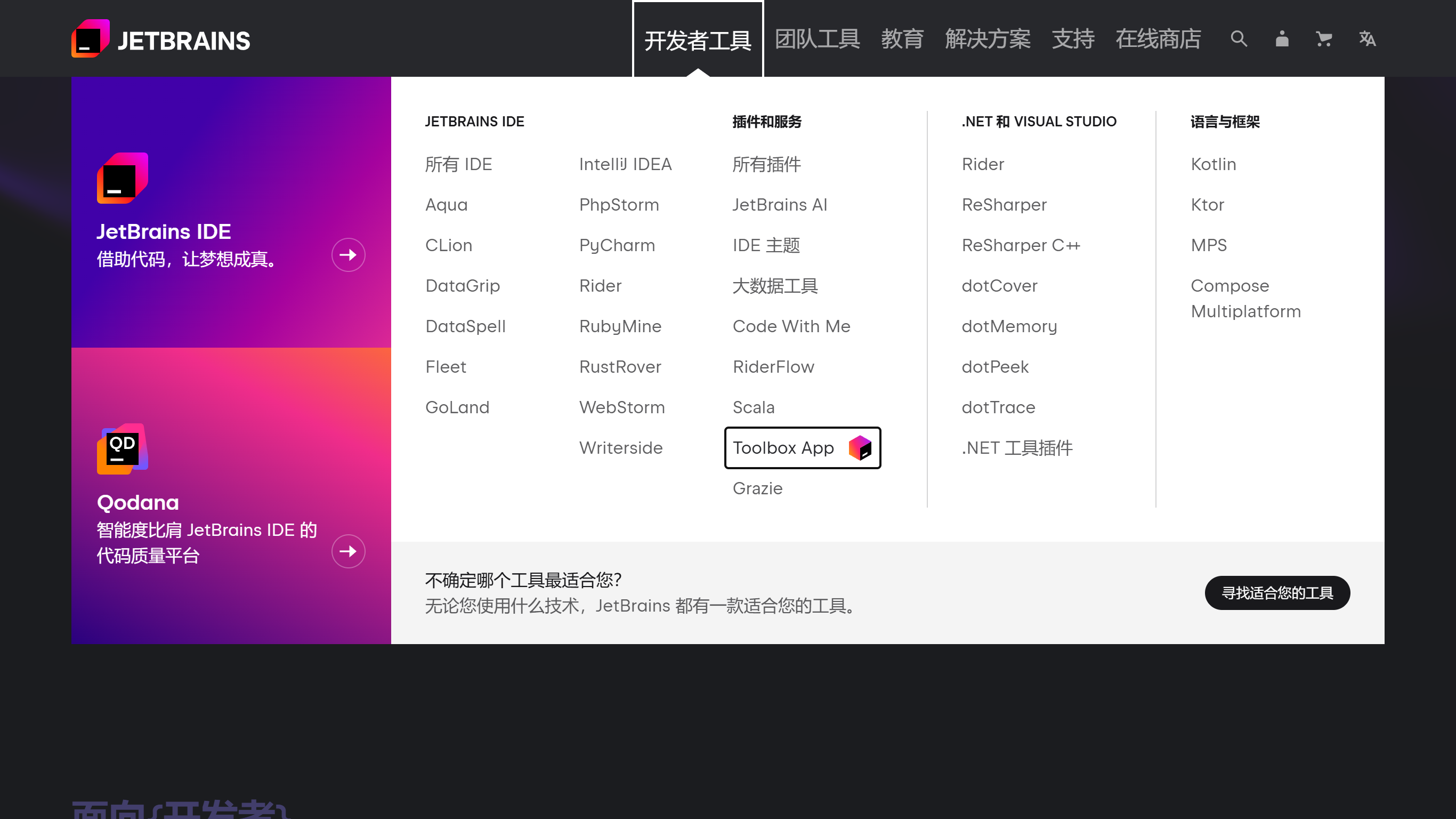
Task: Click the JetBrains IDE square logo icon
Action: tap(123, 178)
